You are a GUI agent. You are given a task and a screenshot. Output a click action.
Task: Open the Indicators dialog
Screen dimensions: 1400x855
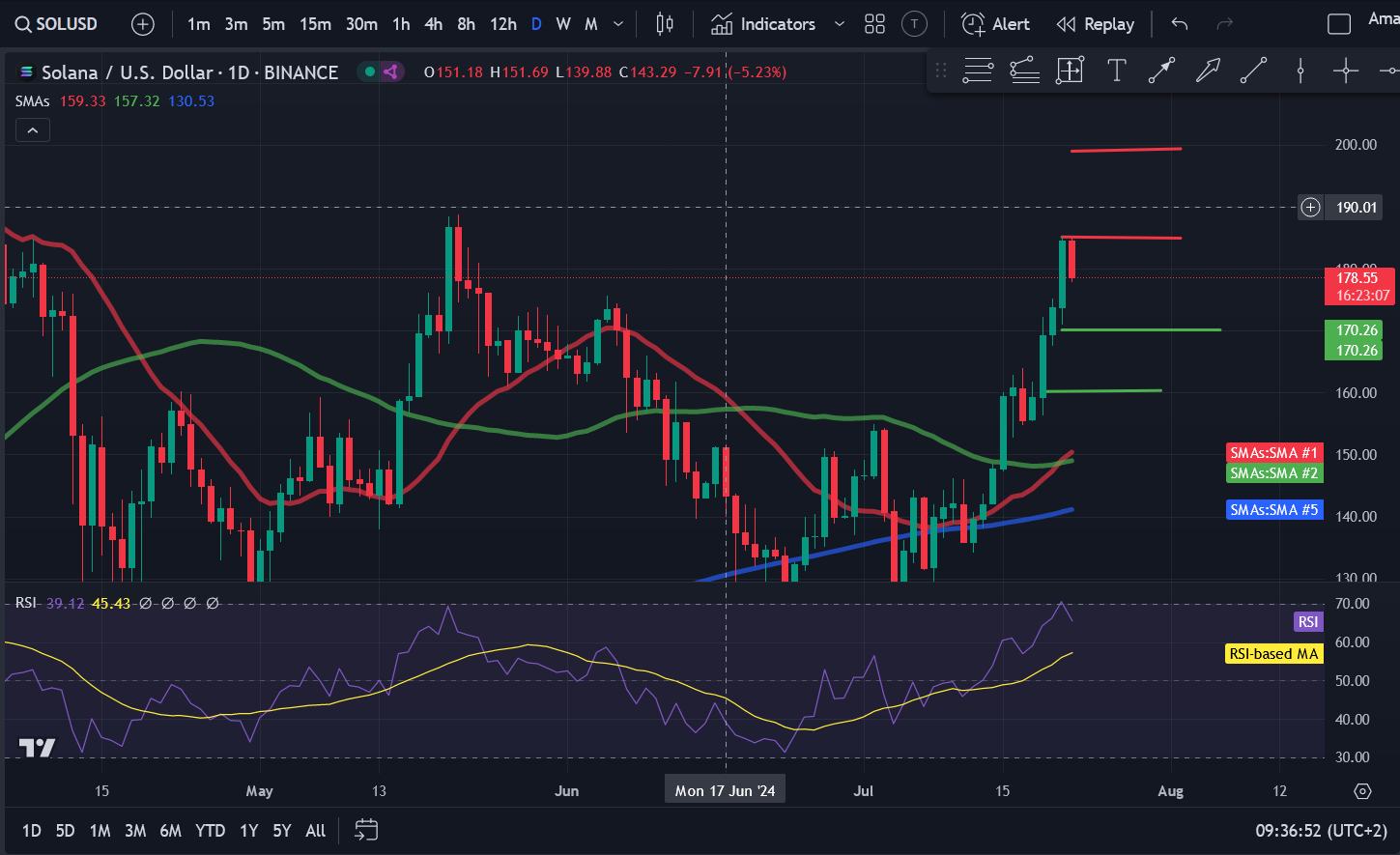pos(763,24)
